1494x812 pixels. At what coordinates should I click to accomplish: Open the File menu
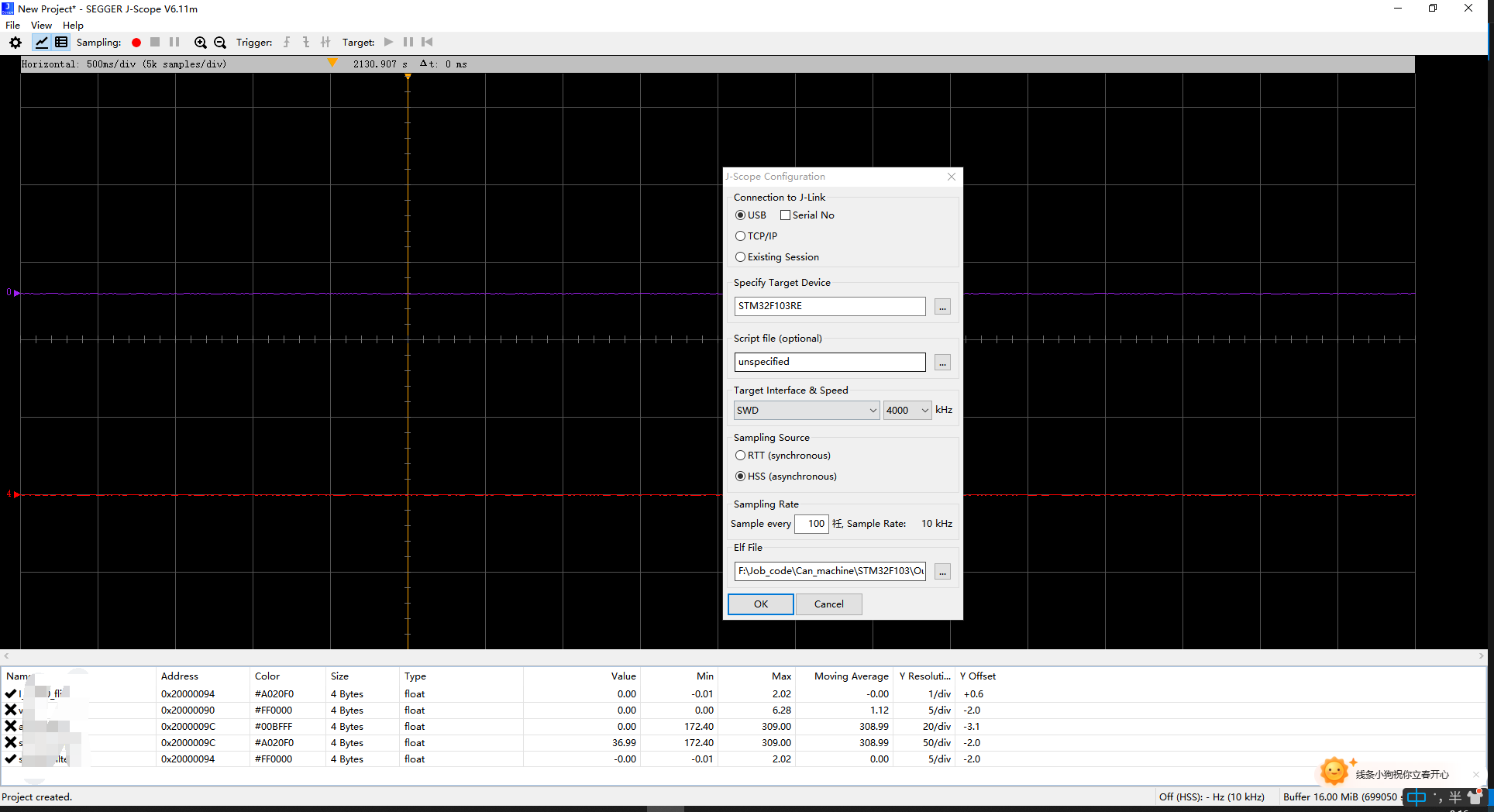[13, 26]
